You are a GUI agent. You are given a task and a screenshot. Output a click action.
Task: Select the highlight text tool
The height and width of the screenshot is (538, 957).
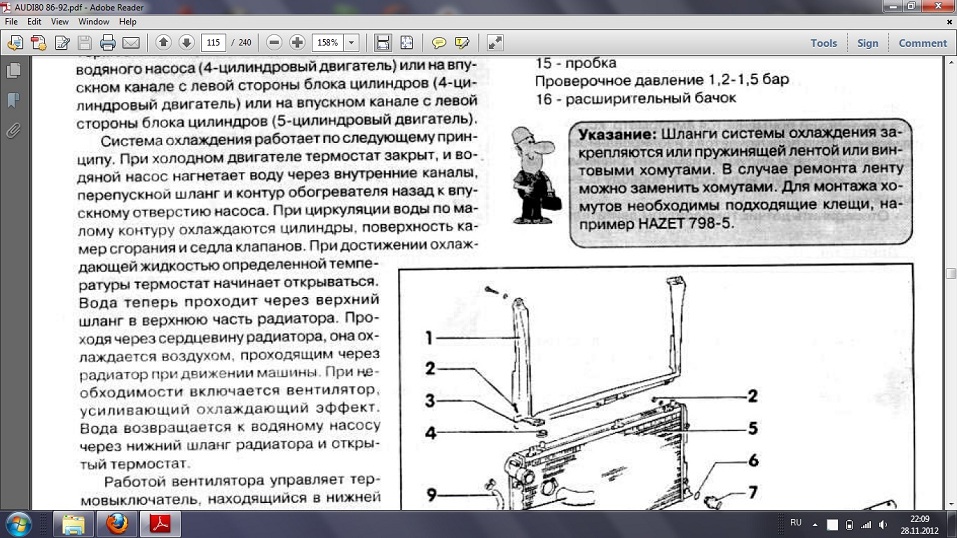pos(462,43)
